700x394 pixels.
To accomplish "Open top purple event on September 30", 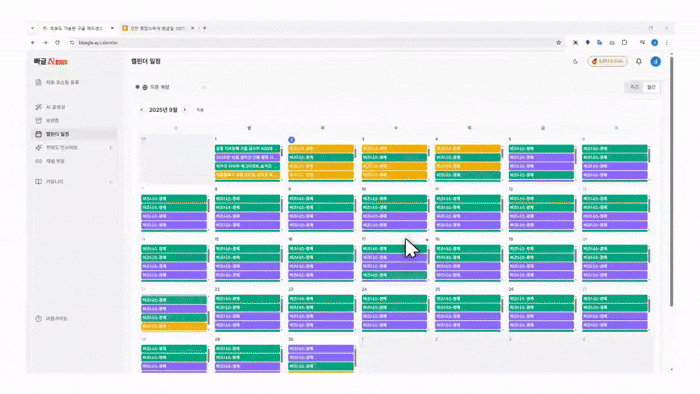I will point(321,348).
